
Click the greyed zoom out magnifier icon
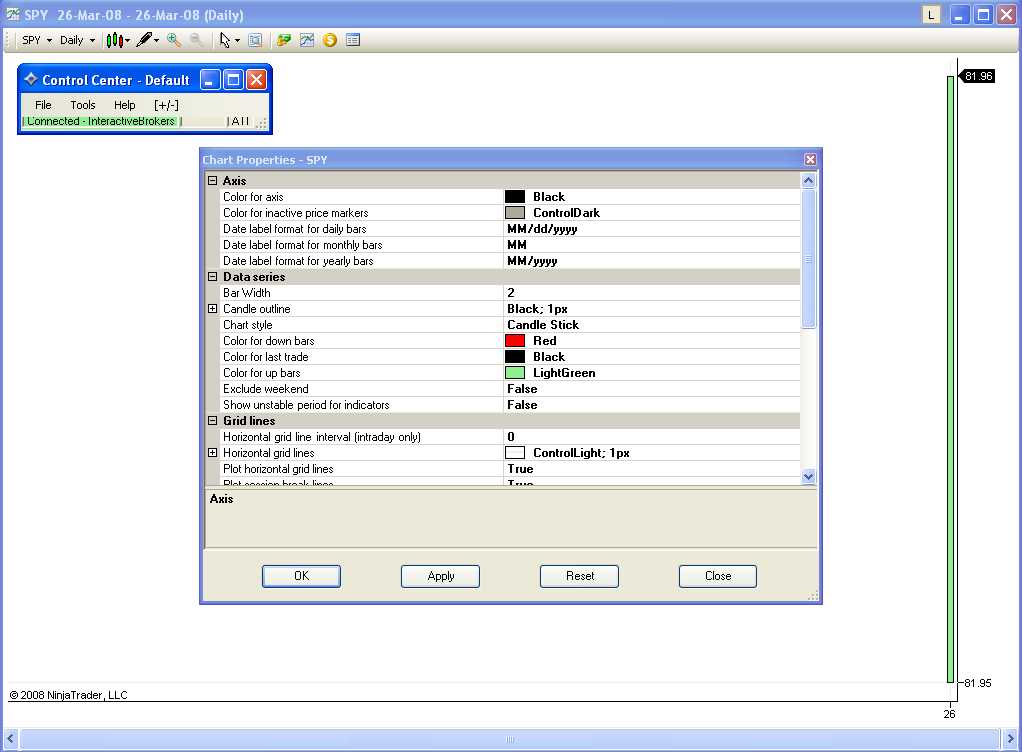pos(196,40)
